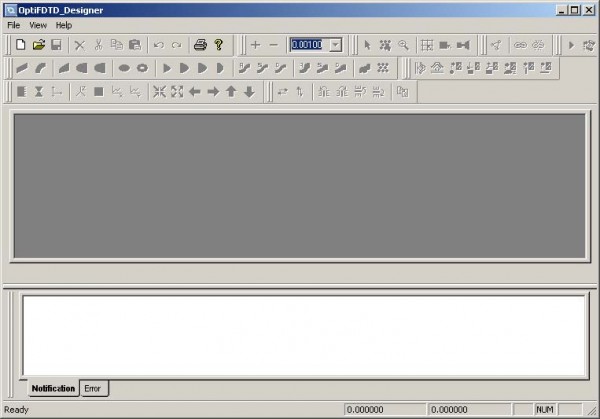Click the yellow question mark Help icon
The width and height of the screenshot is (600, 419).
click(218, 45)
